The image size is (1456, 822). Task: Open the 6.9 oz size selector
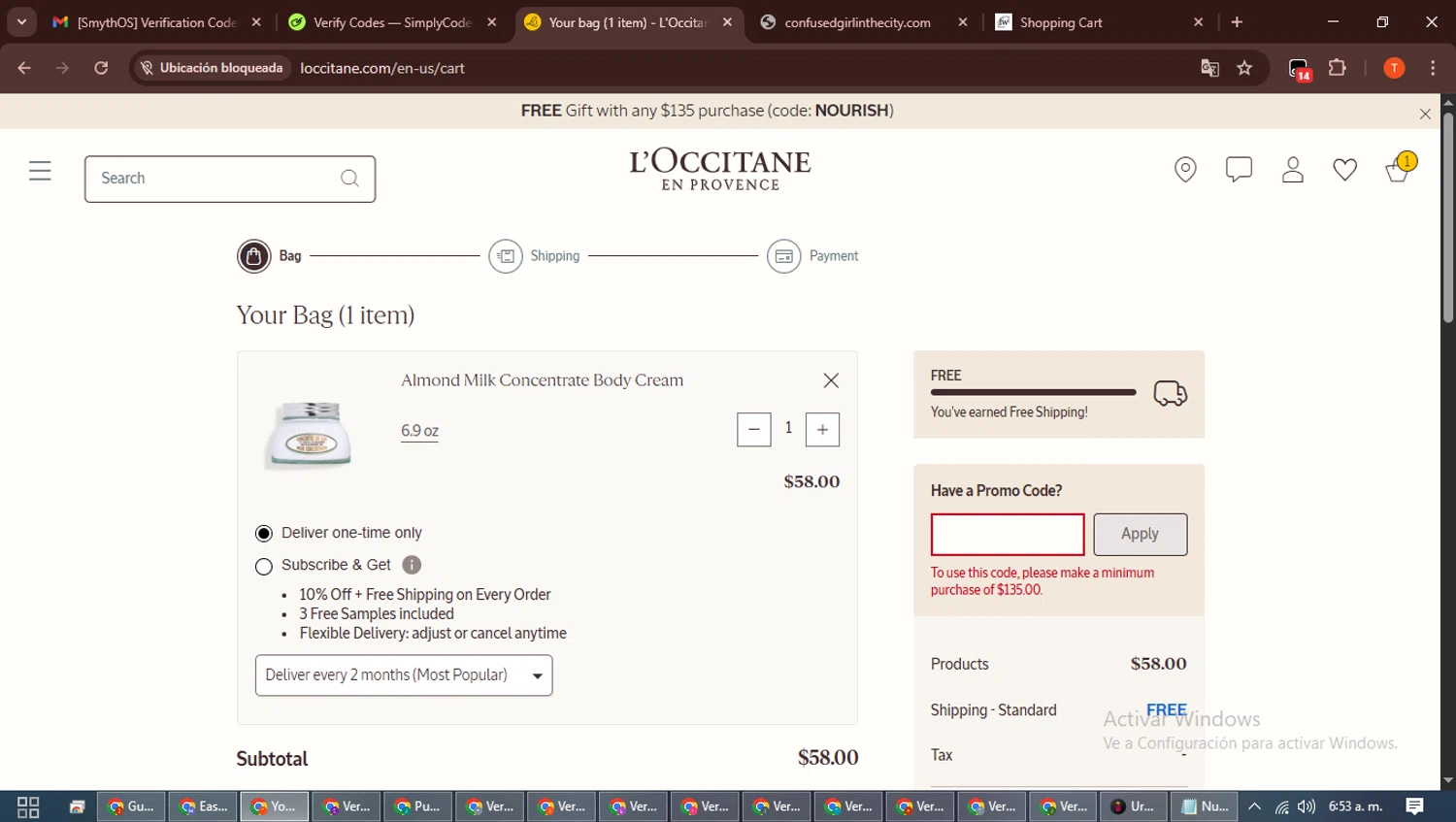coord(419,431)
